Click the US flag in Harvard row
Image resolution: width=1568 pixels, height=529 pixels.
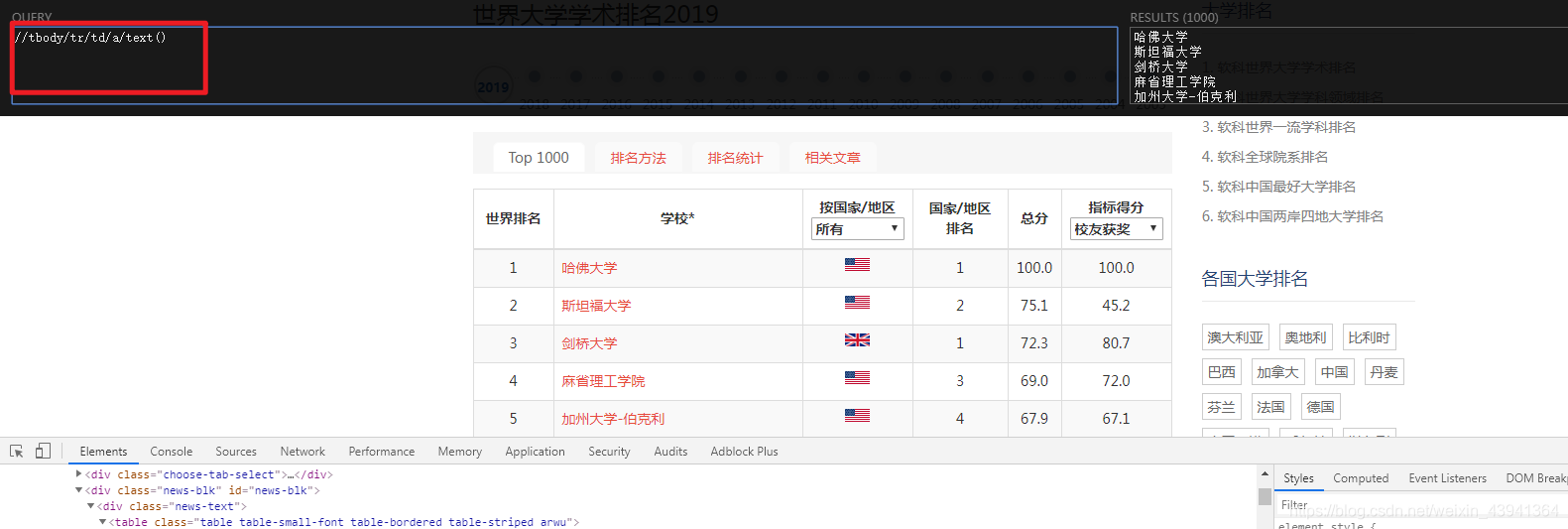[x=857, y=264]
